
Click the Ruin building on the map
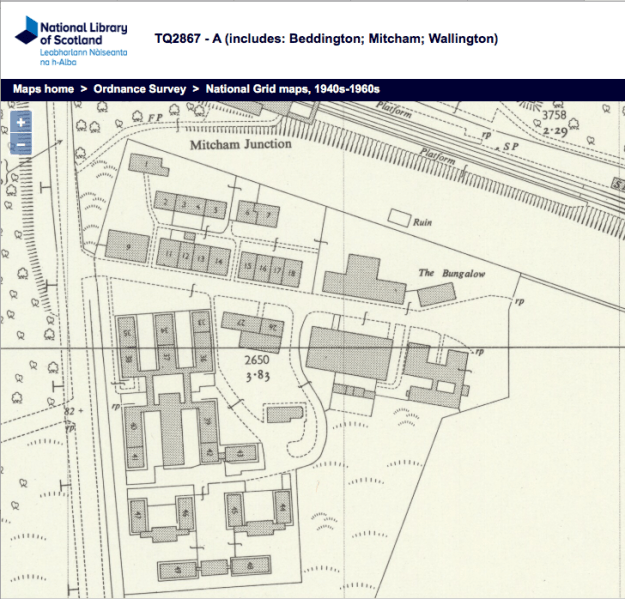click(399, 217)
